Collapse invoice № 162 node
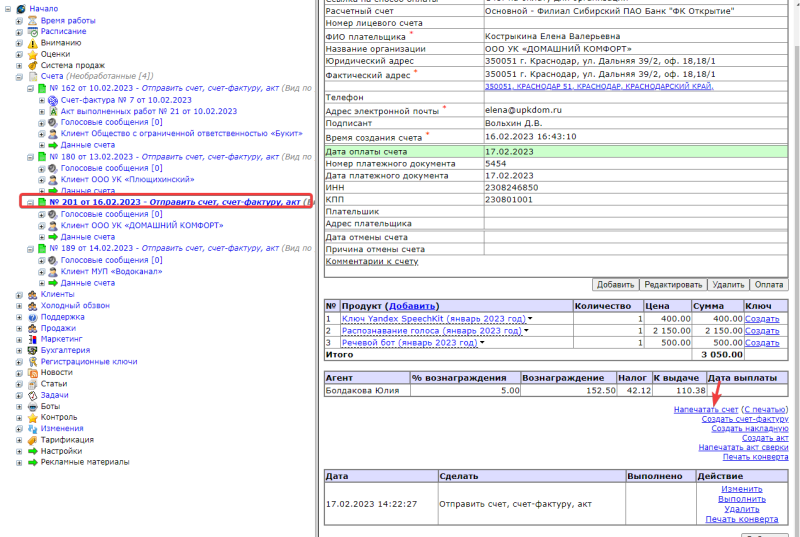The image size is (800, 537). (30, 89)
